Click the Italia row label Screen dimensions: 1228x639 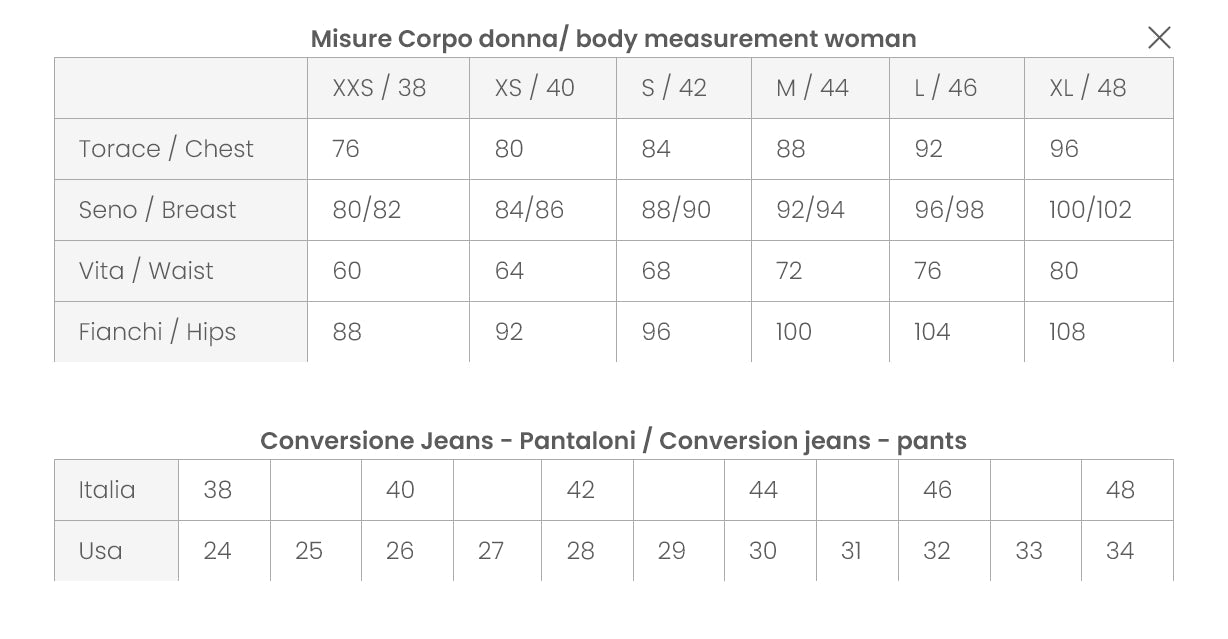[107, 490]
